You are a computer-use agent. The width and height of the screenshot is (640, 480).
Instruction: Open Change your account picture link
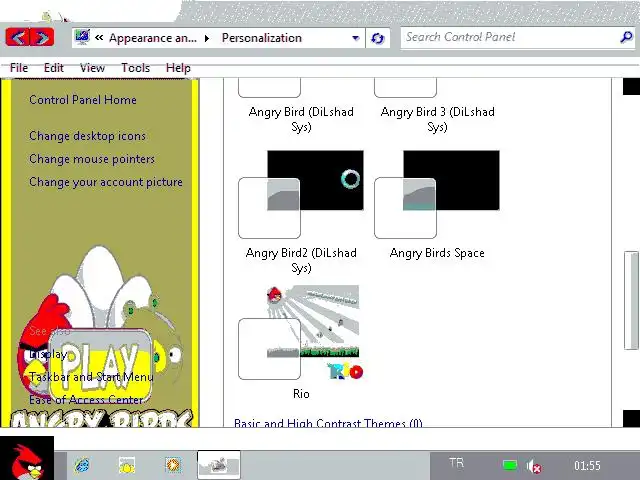[106, 182]
